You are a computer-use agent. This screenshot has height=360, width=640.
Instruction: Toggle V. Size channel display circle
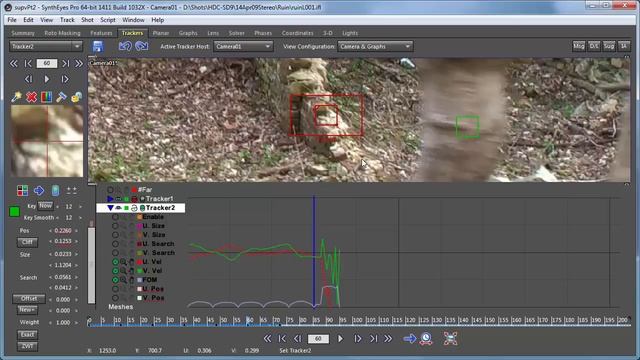(116, 235)
